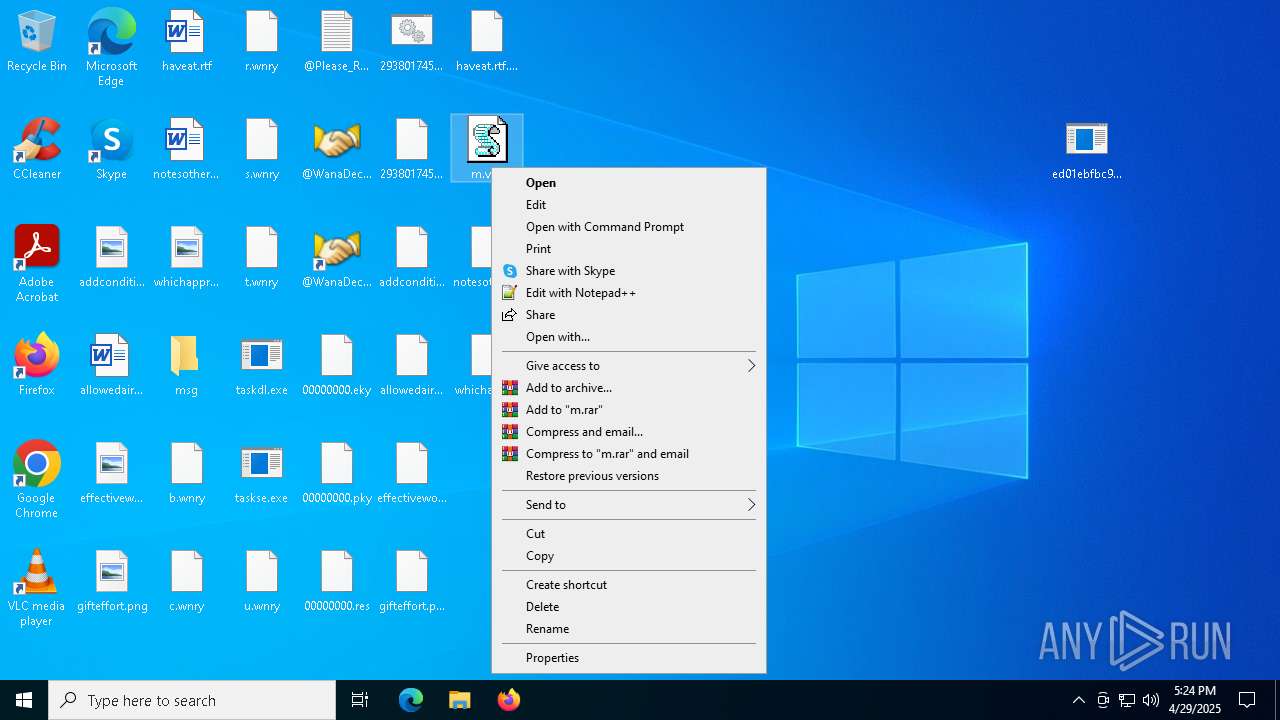Choose Edit in the context menu
This screenshot has width=1280, height=720.
coord(629,205)
